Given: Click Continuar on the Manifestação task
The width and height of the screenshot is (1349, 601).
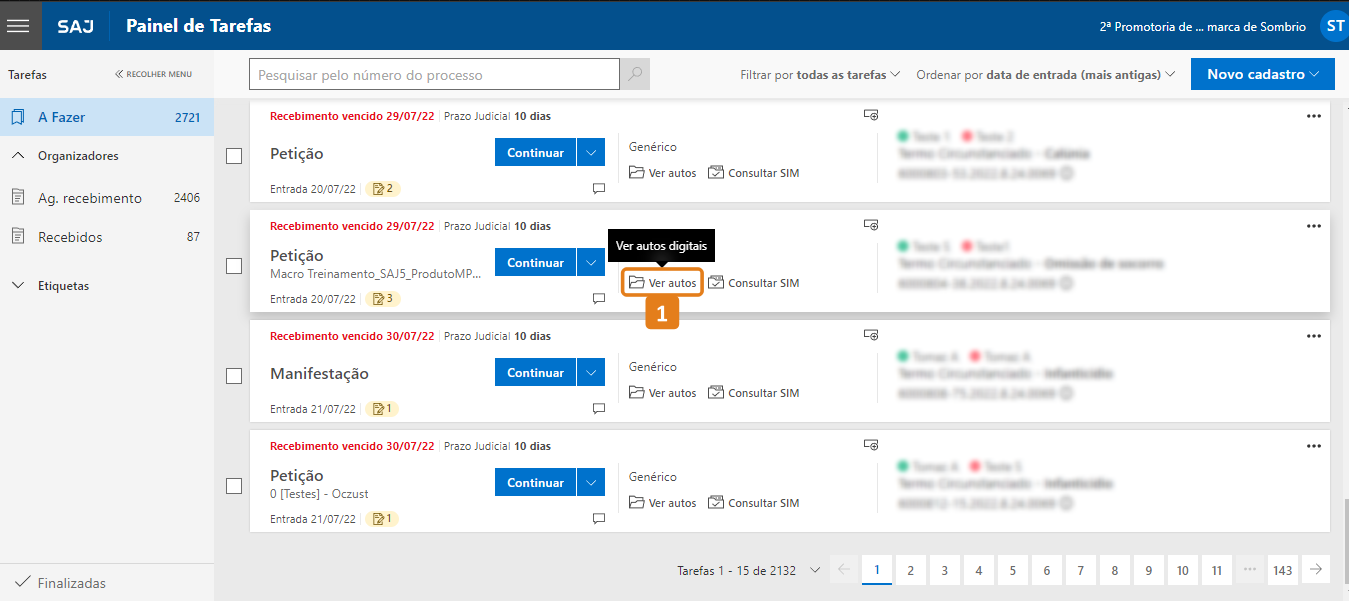Looking at the screenshot, I should pos(535,373).
